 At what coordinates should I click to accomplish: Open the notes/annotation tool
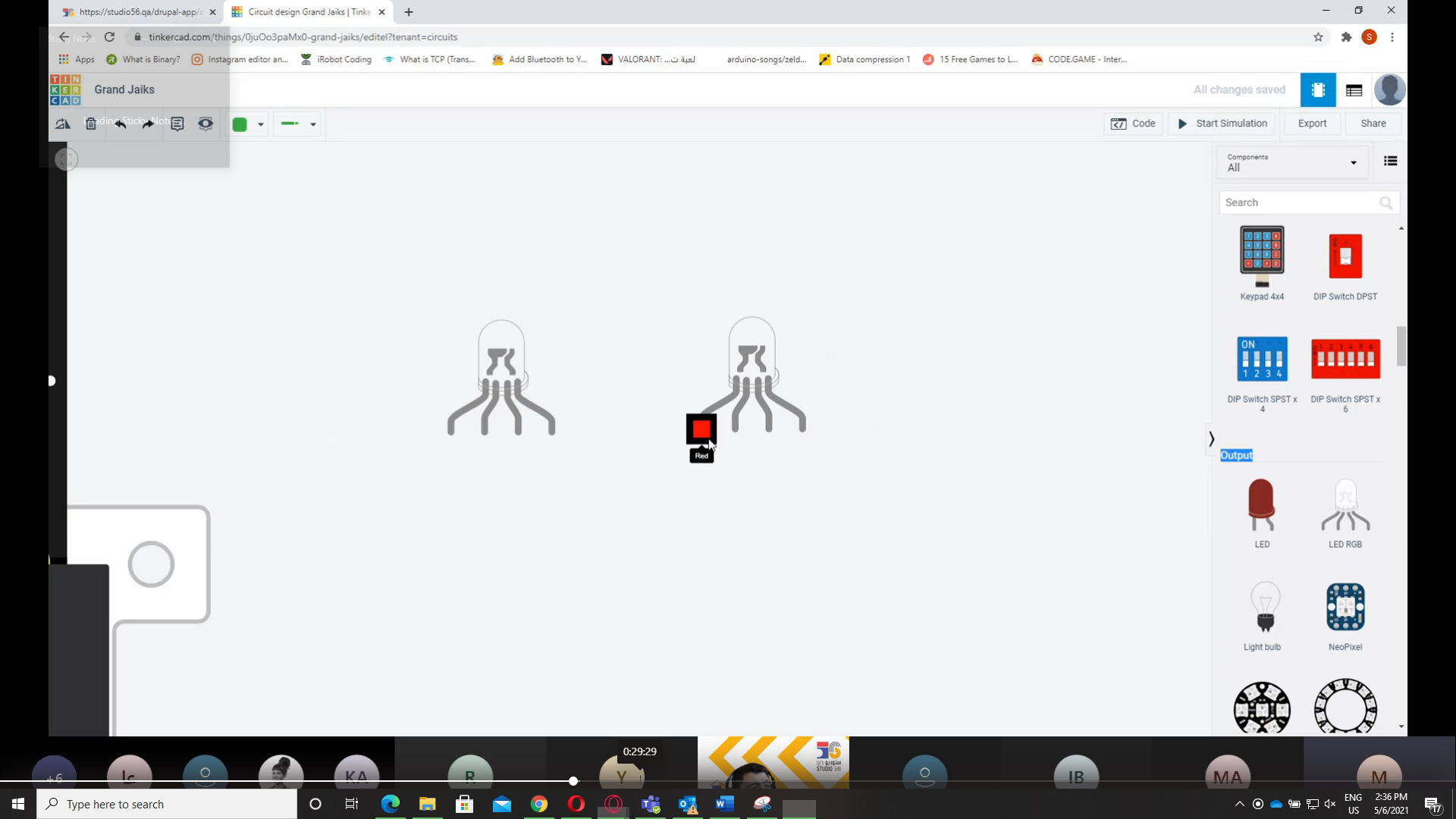click(177, 124)
